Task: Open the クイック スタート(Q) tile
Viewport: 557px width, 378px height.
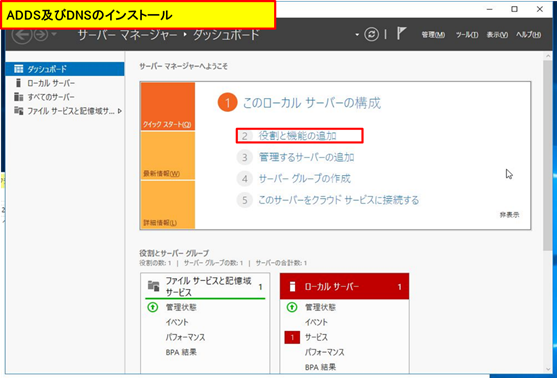Action: pyautogui.click(x=168, y=107)
